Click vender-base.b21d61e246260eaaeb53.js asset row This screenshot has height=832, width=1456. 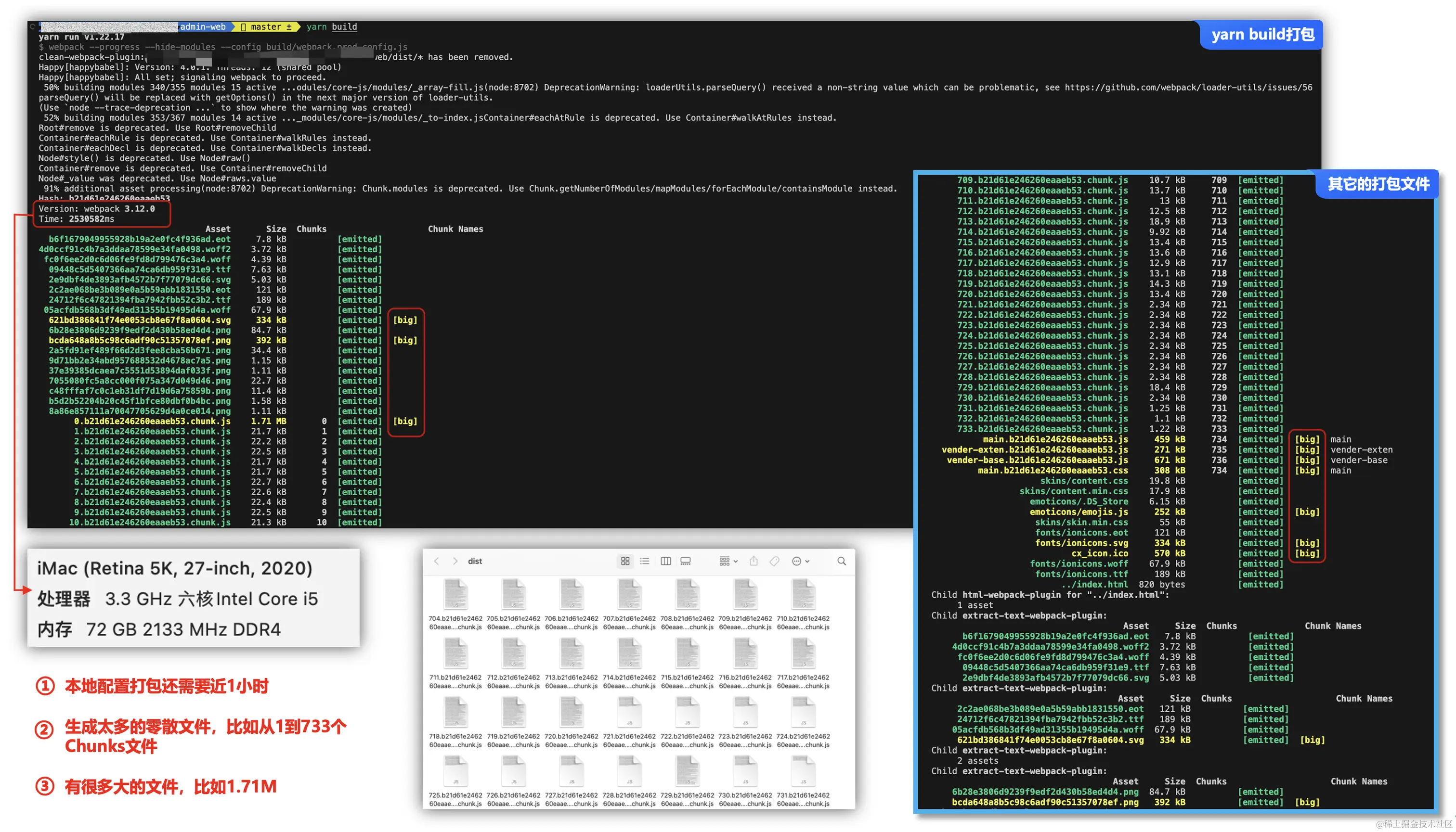1167,460
